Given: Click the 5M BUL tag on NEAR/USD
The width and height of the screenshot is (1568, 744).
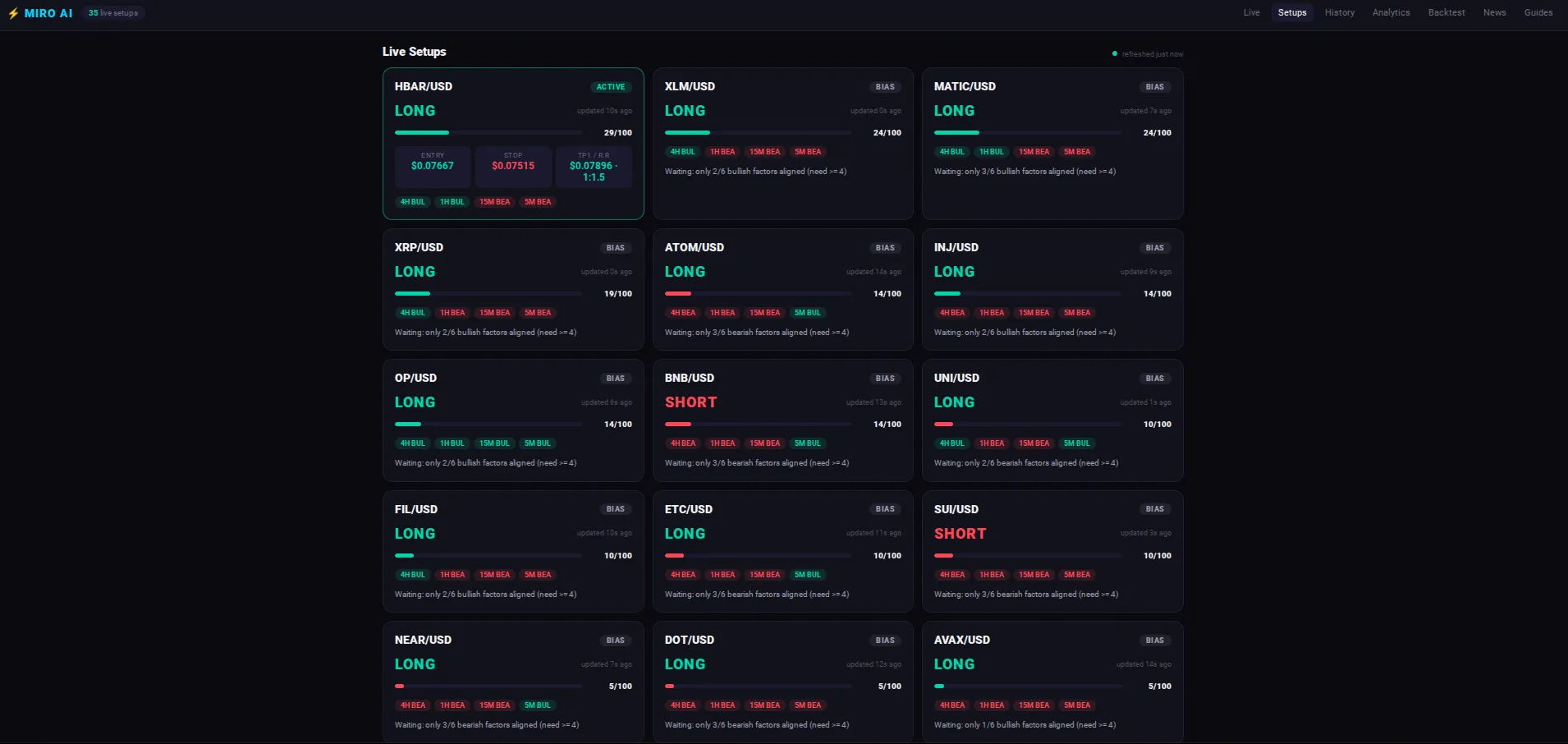Looking at the screenshot, I should click(538, 705).
